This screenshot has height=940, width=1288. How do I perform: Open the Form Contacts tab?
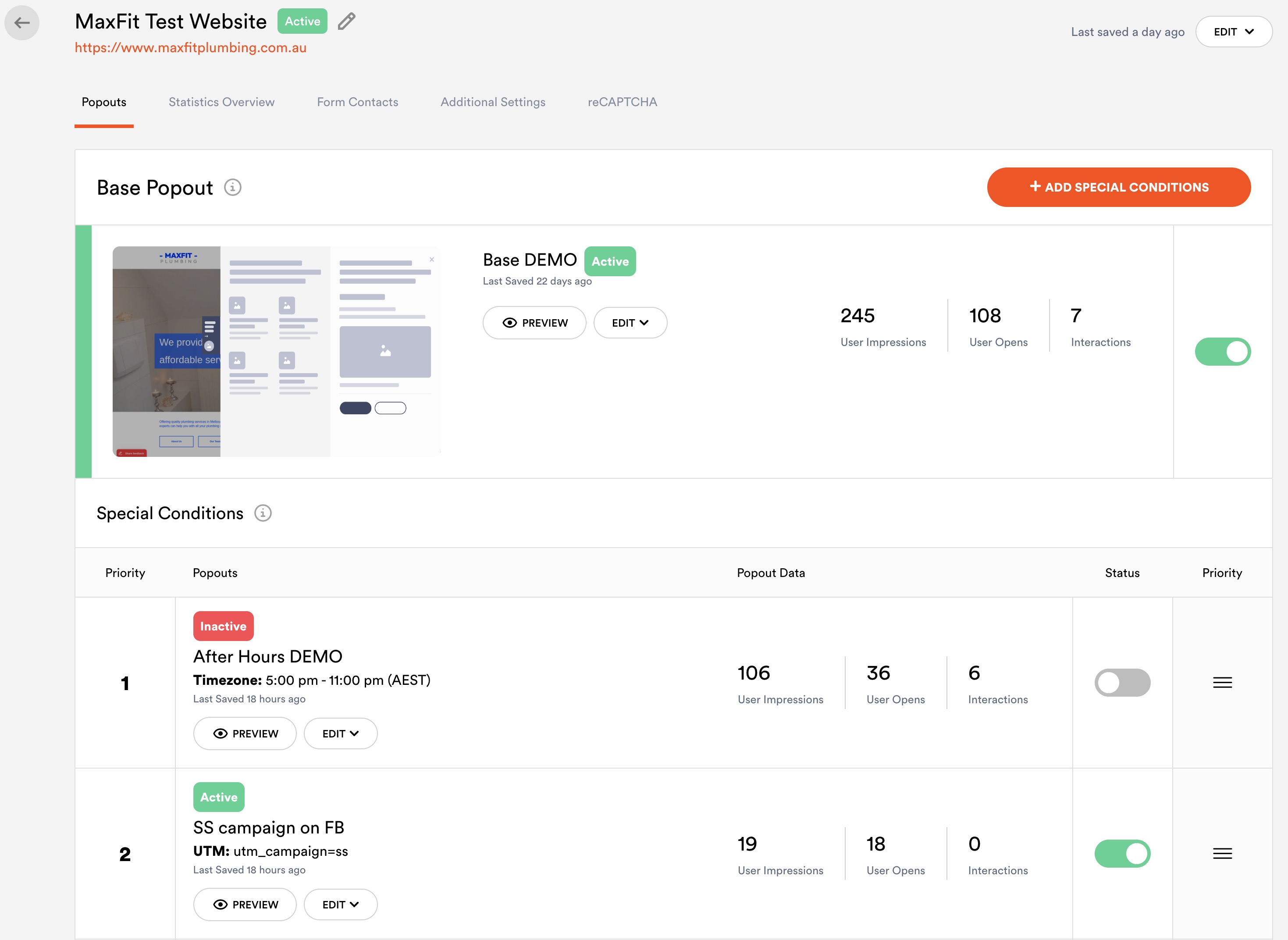tap(357, 102)
